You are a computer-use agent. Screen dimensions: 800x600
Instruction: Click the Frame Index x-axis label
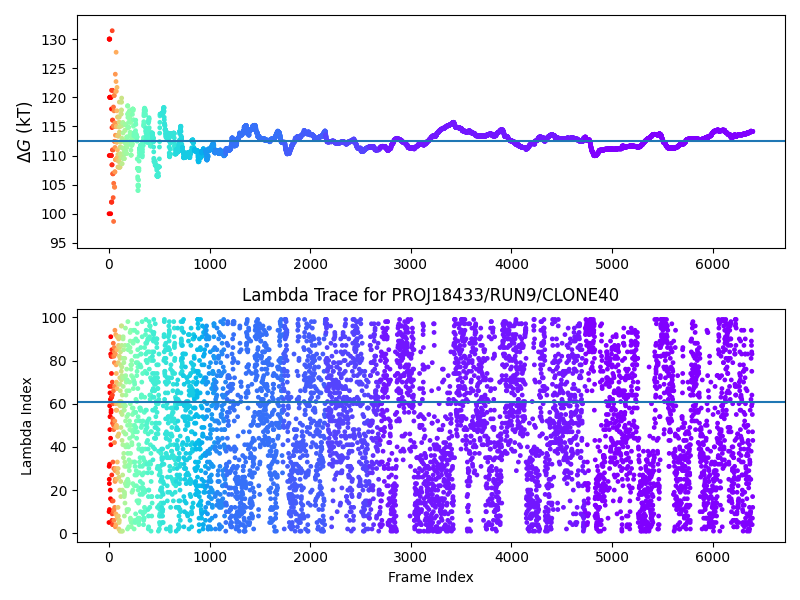(430, 577)
